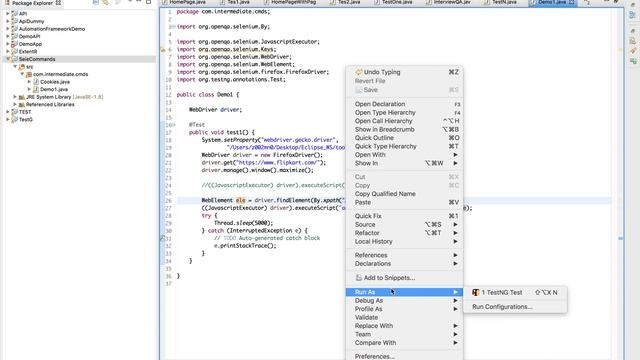The width and height of the screenshot is (640, 360).
Task: Collapse the imports fold marker at line 3
Action: [x=173, y=27]
